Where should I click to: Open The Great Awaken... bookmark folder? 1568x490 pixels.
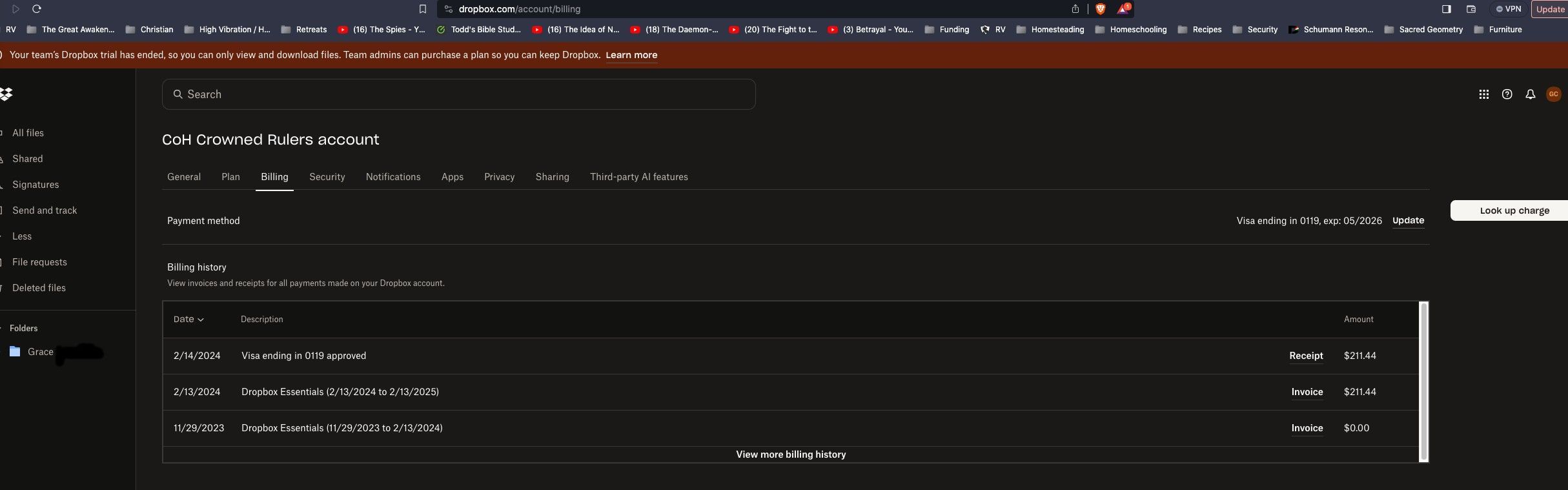pyautogui.click(x=70, y=30)
